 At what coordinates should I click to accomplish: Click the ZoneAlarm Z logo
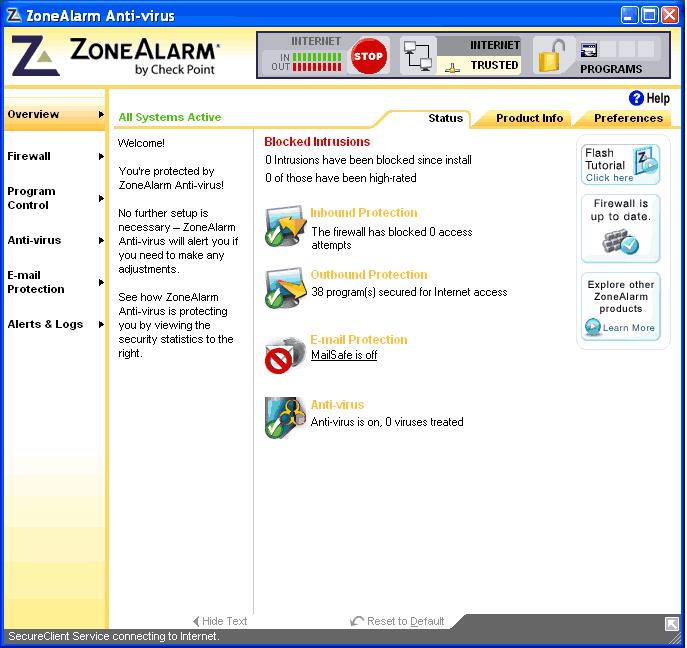pos(35,56)
